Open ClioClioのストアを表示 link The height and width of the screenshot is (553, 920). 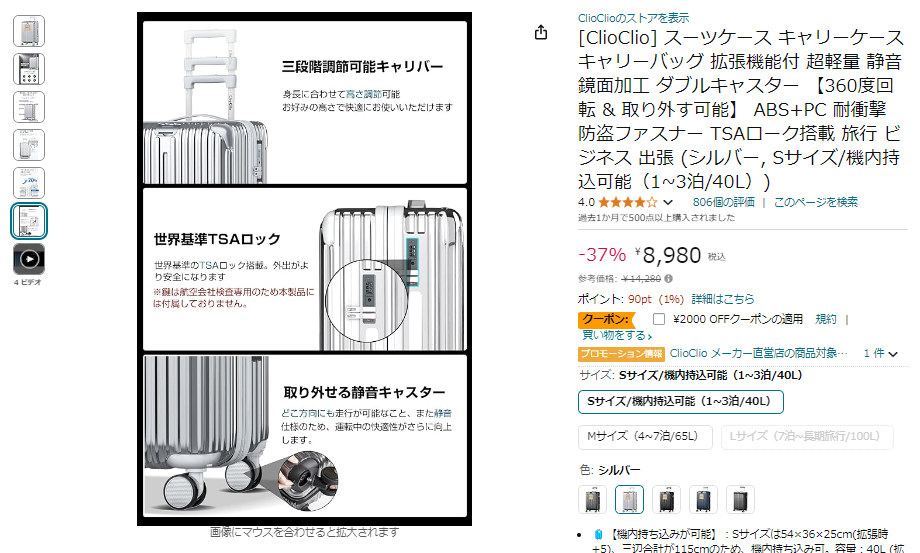[x=633, y=18]
